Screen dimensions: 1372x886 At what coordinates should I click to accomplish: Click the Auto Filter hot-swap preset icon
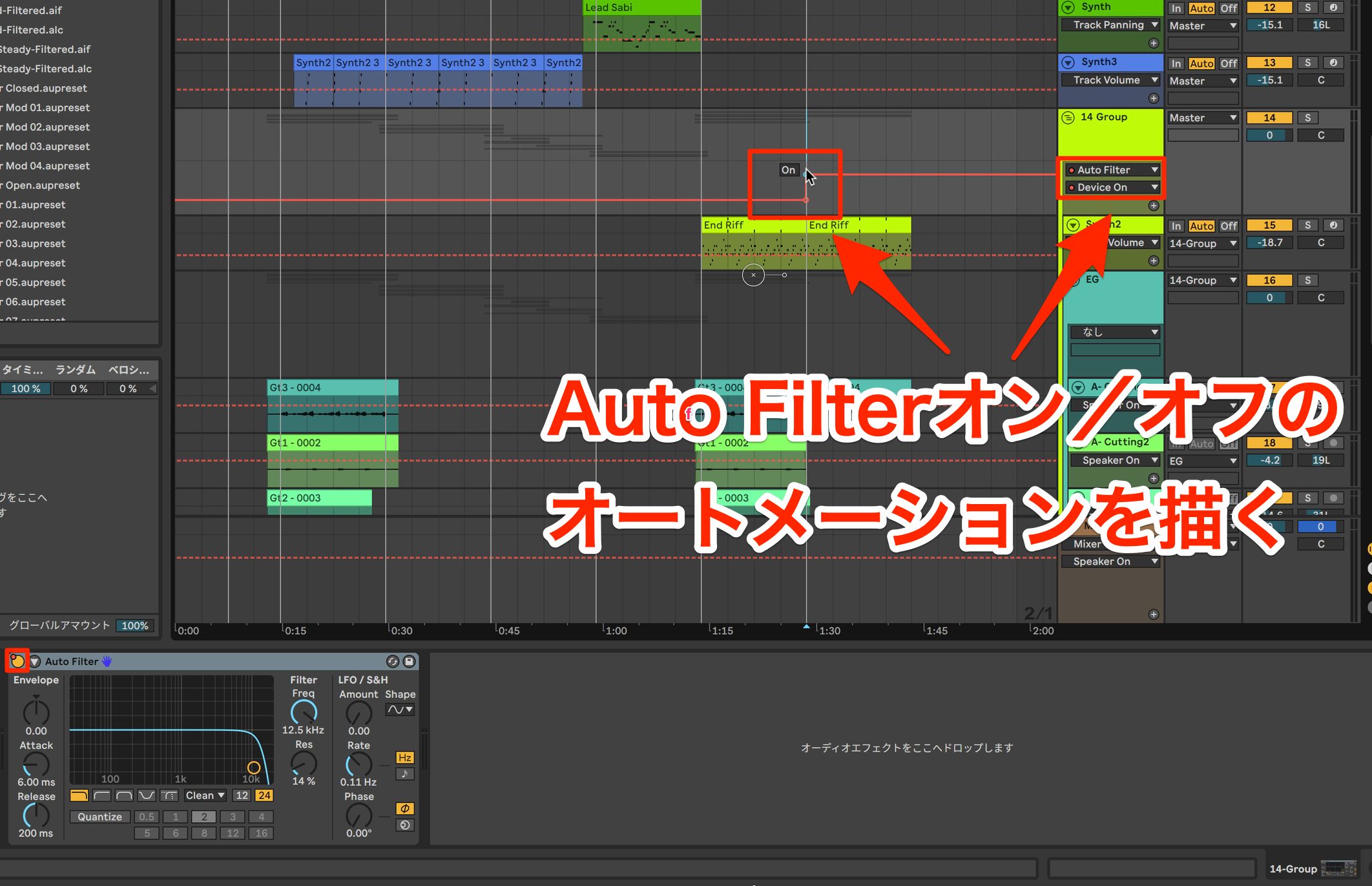[392, 661]
